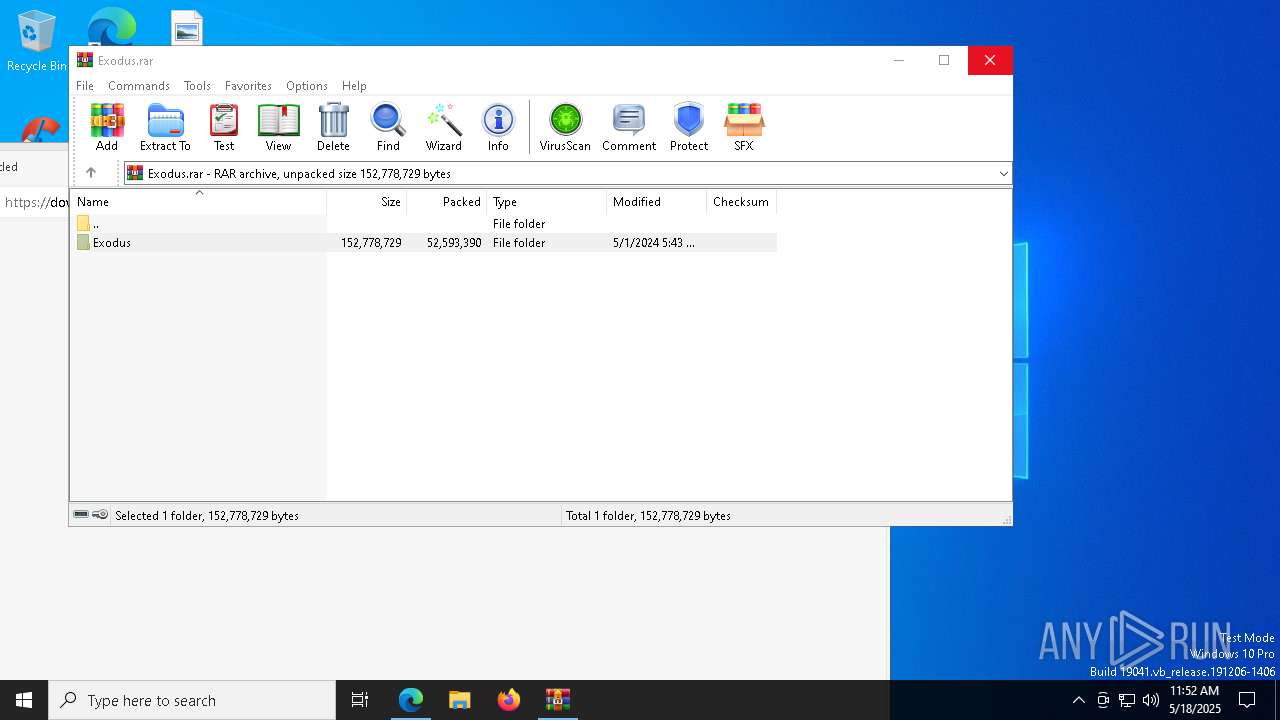Click the WinRAR taskbar icon
Viewport: 1280px width, 720px height.
558,700
